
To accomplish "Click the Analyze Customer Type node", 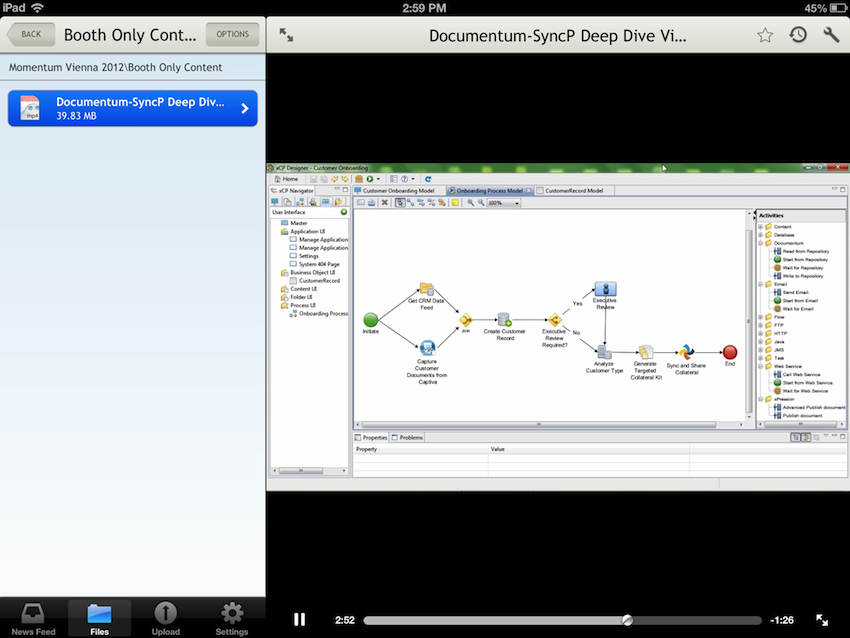I will (x=604, y=353).
